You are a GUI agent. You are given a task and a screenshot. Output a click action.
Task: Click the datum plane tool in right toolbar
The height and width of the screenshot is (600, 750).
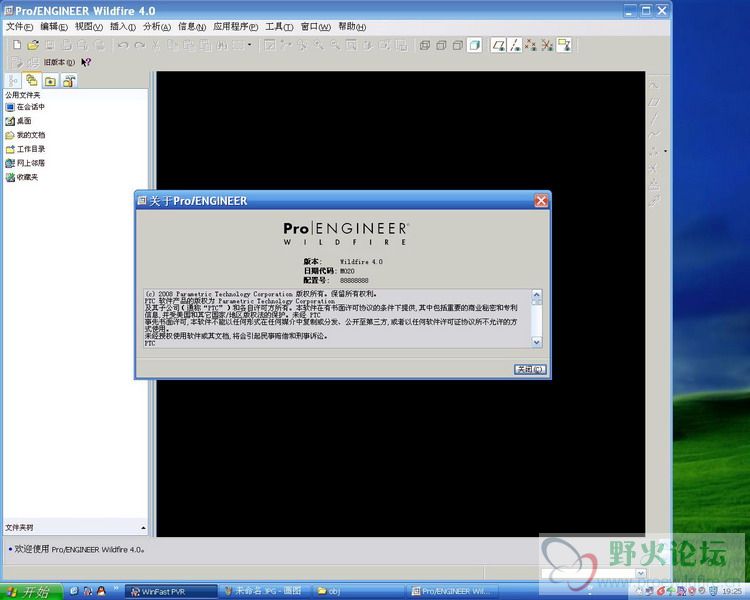pyautogui.click(x=654, y=102)
